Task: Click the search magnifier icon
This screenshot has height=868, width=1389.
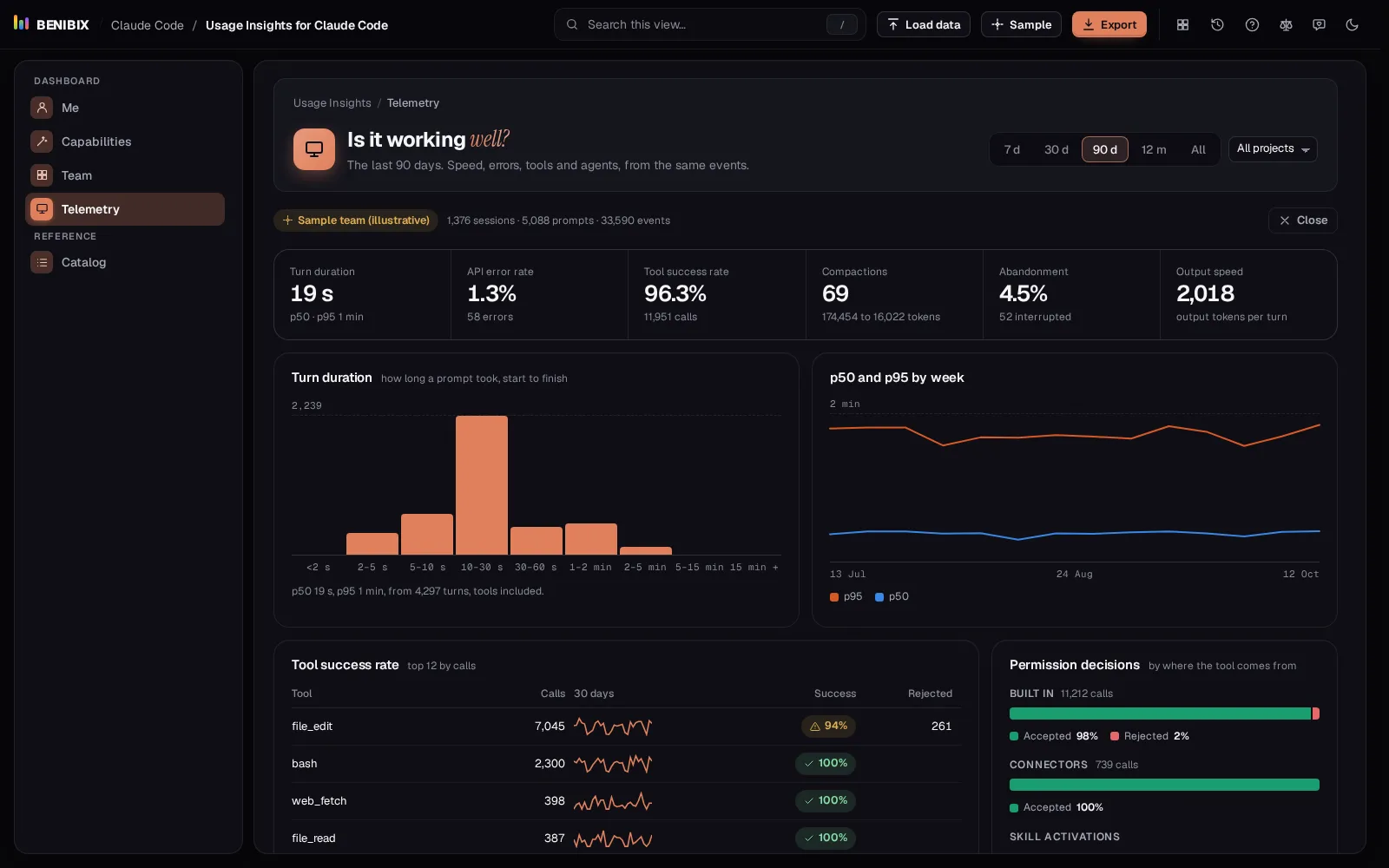Action: coord(572,24)
